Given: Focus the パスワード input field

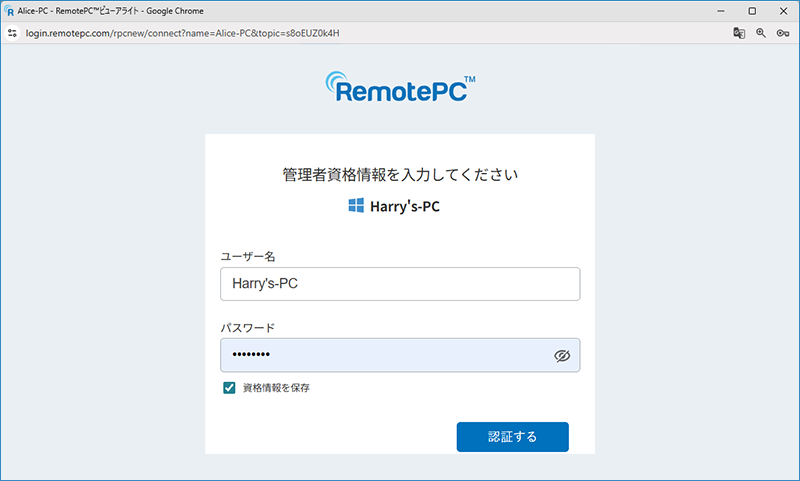Looking at the screenshot, I should (400, 355).
